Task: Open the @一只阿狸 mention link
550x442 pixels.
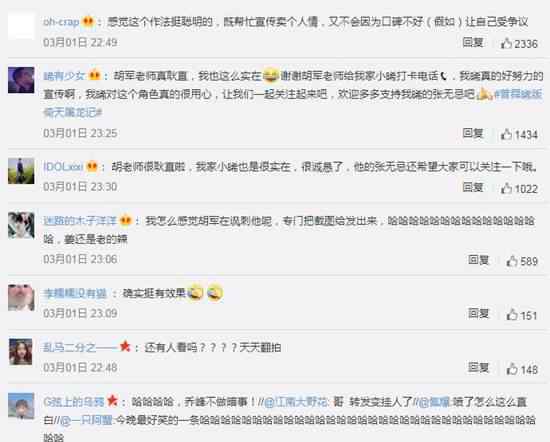Action: point(86,420)
